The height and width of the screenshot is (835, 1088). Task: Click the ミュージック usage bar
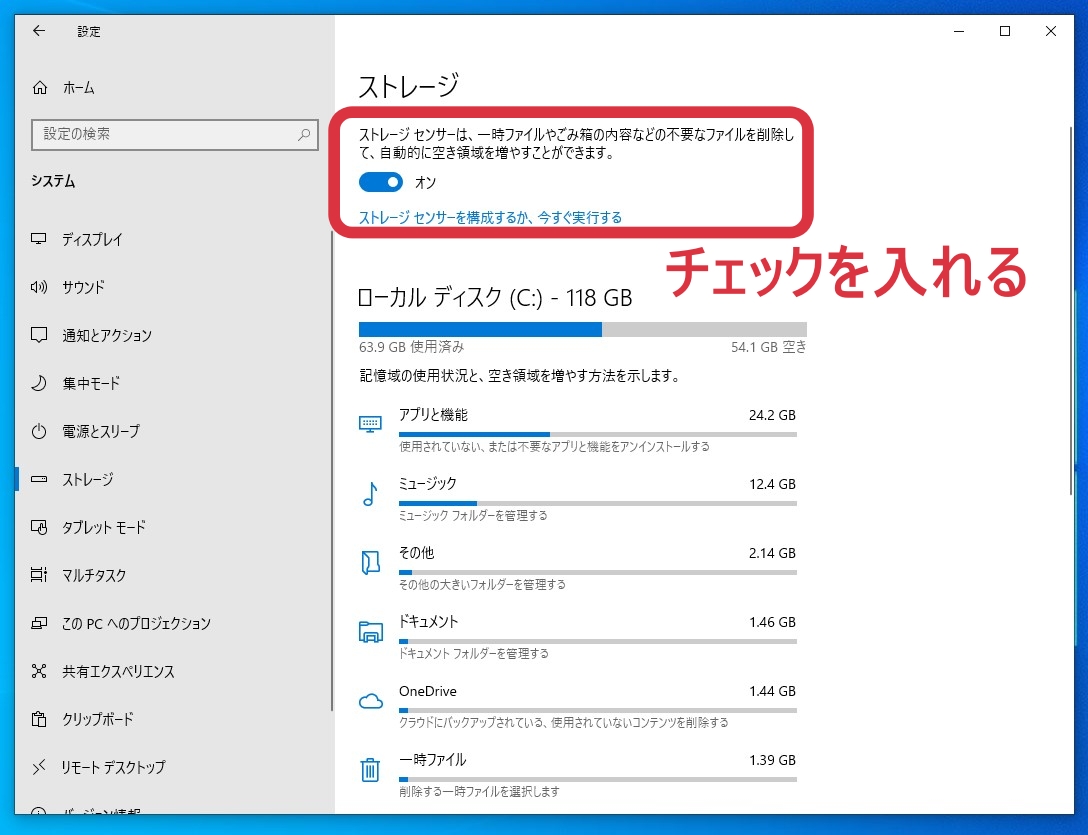click(597, 503)
